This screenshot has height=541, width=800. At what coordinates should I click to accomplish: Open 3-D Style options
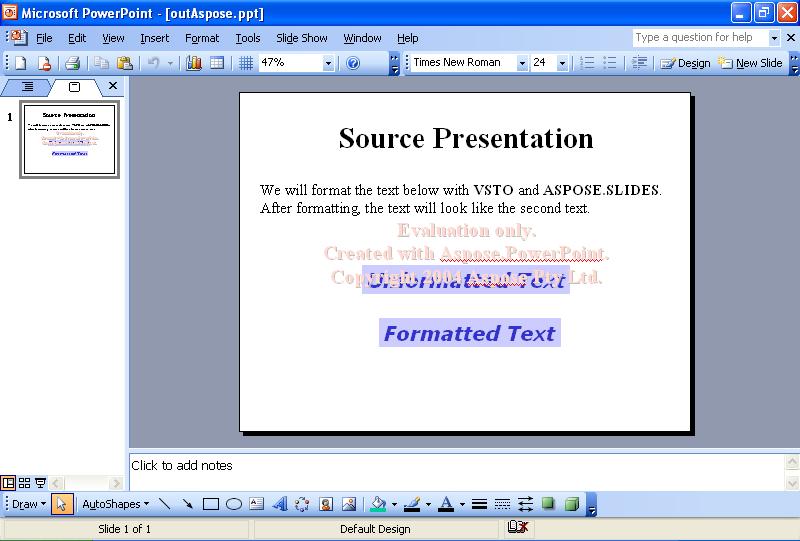point(572,504)
